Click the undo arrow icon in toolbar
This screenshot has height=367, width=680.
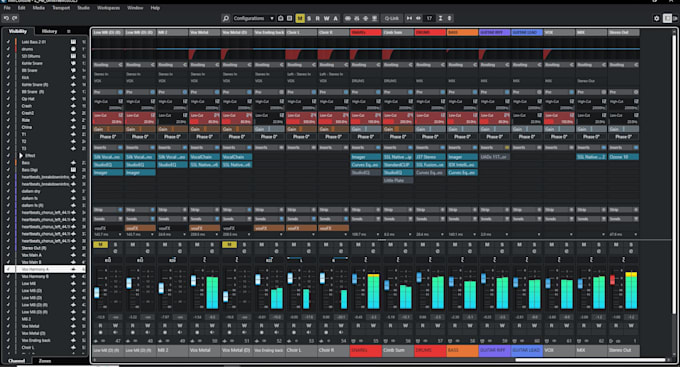(x=6, y=18)
